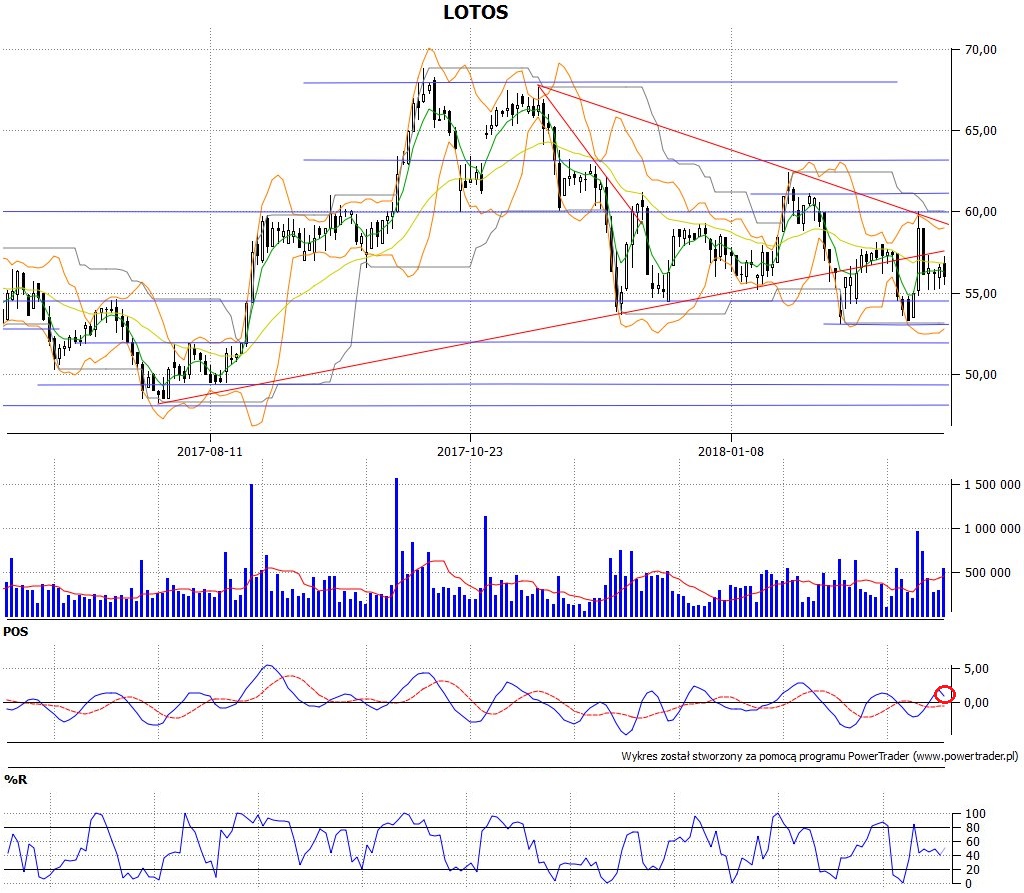Click the 2017-08-11 date label
The width and height of the screenshot is (1024, 893).
click(x=210, y=451)
